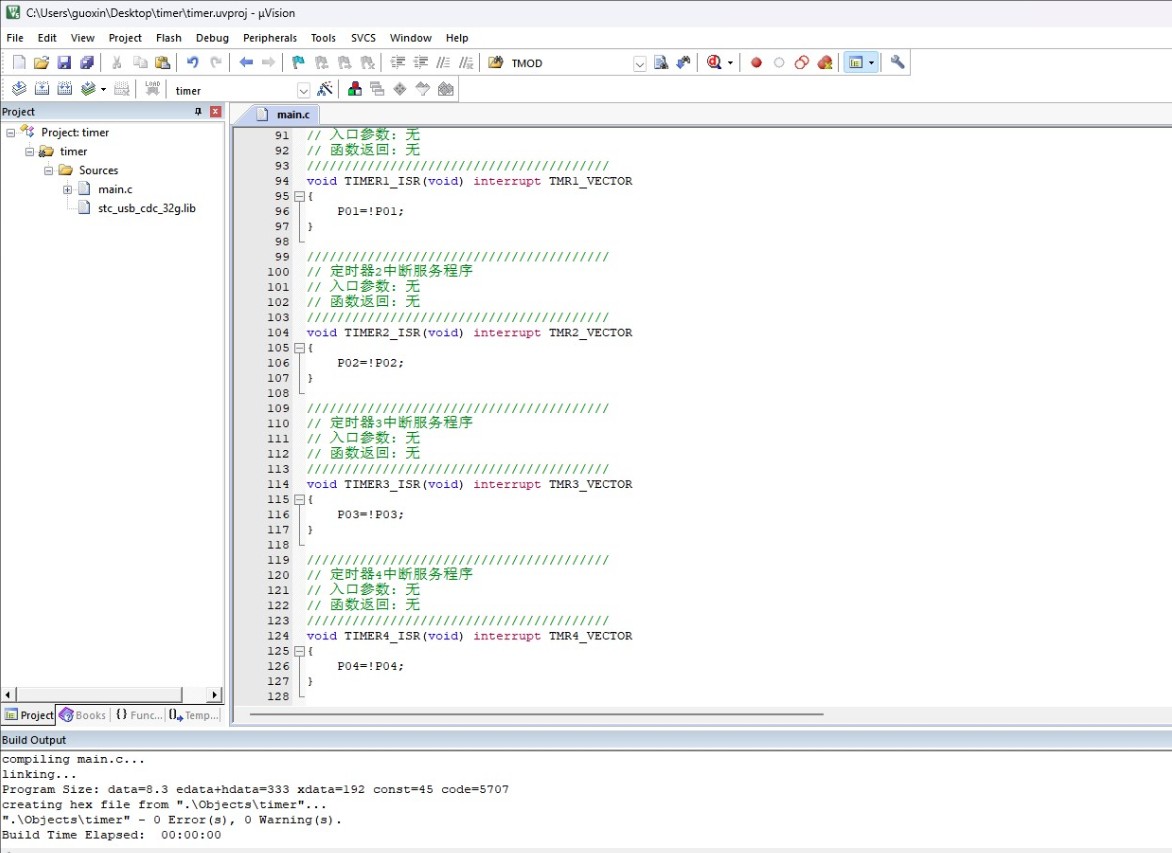Indent the selected lines

coord(398,63)
